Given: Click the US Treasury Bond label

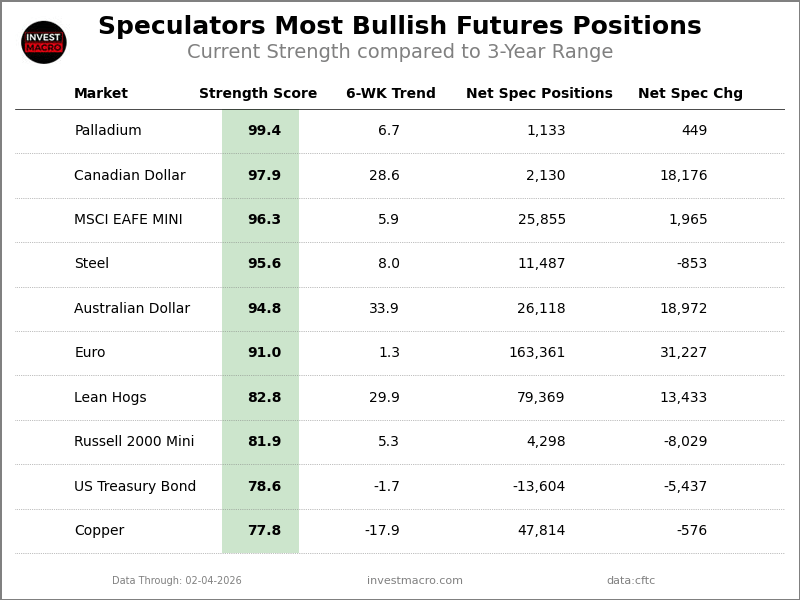Looking at the screenshot, I should point(135,487).
